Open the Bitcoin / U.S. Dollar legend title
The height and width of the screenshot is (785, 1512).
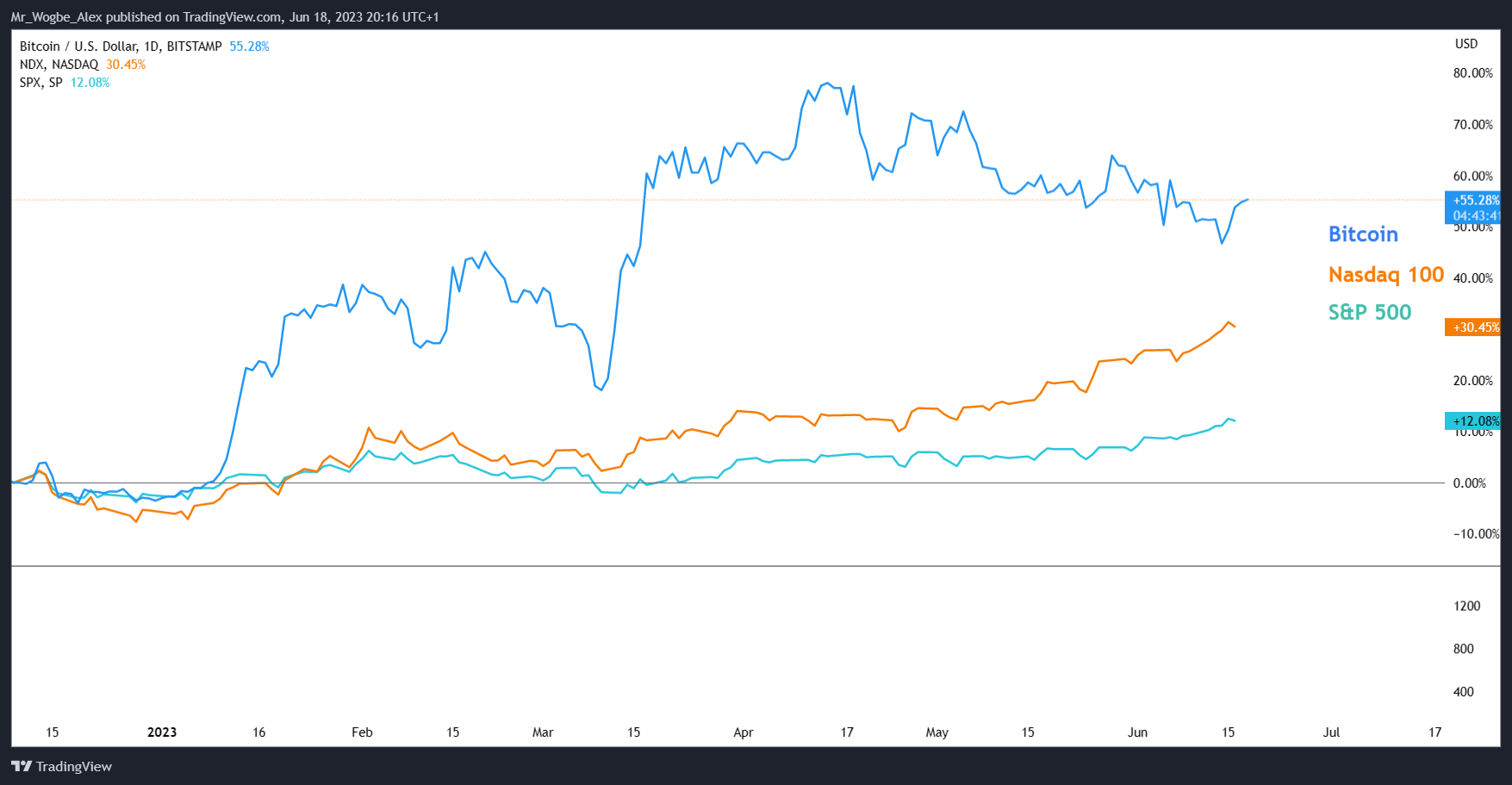tap(121, 47)
